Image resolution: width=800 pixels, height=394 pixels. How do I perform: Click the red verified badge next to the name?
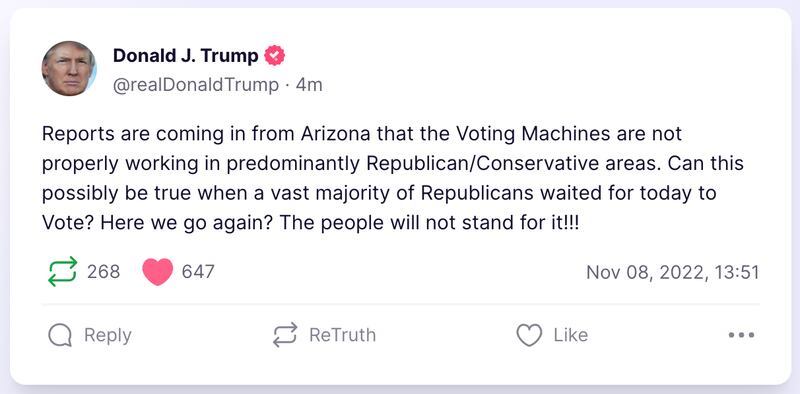pyautogui.click(x=274, y=55)
